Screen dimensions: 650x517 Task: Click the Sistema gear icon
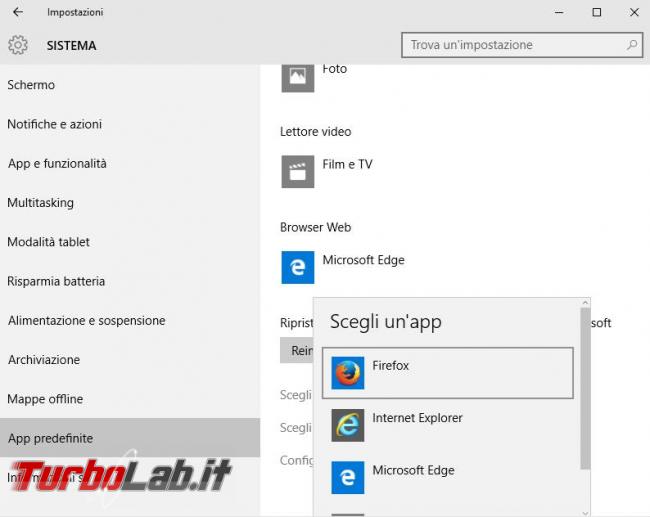click(x=18, y=45)
